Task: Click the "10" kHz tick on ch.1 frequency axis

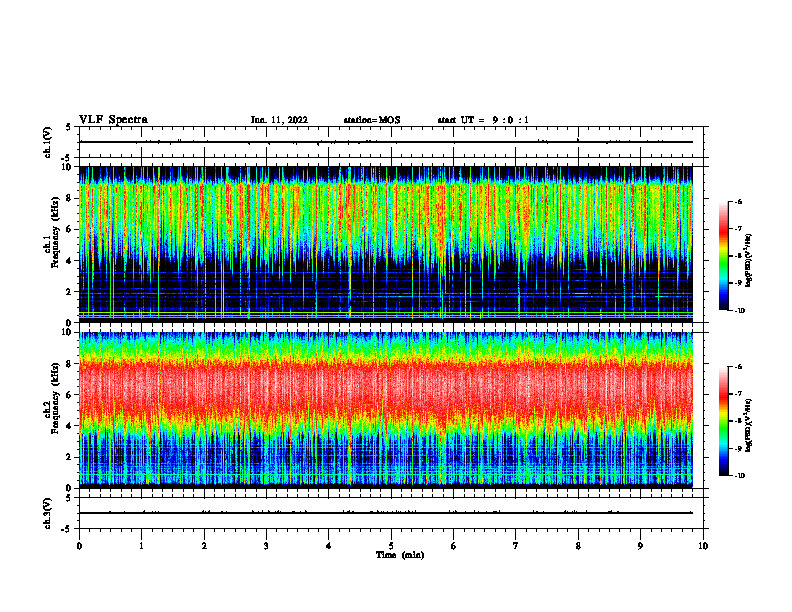Action: tap(67, 167)
